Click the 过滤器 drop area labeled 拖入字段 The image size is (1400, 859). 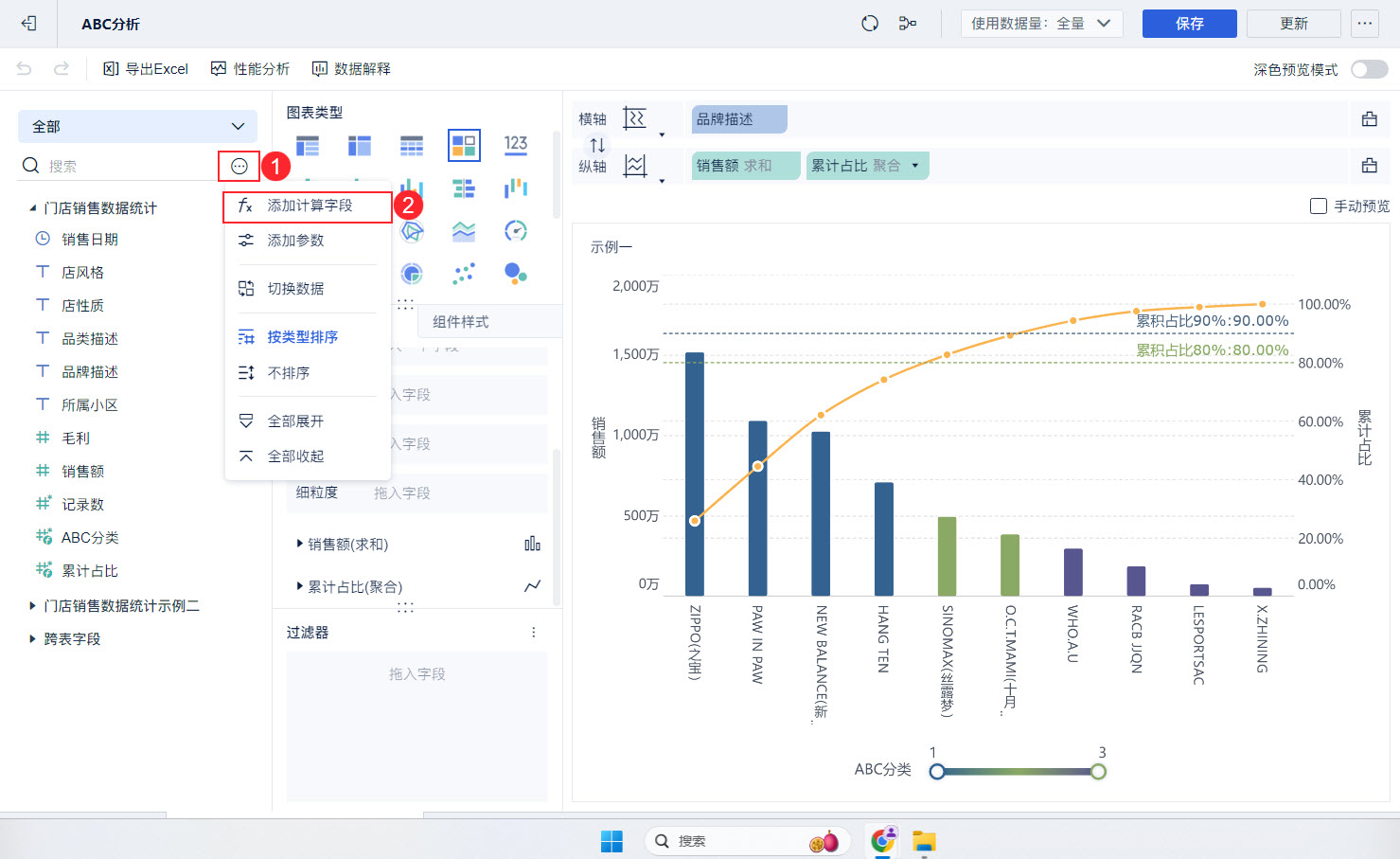[416, 726]
